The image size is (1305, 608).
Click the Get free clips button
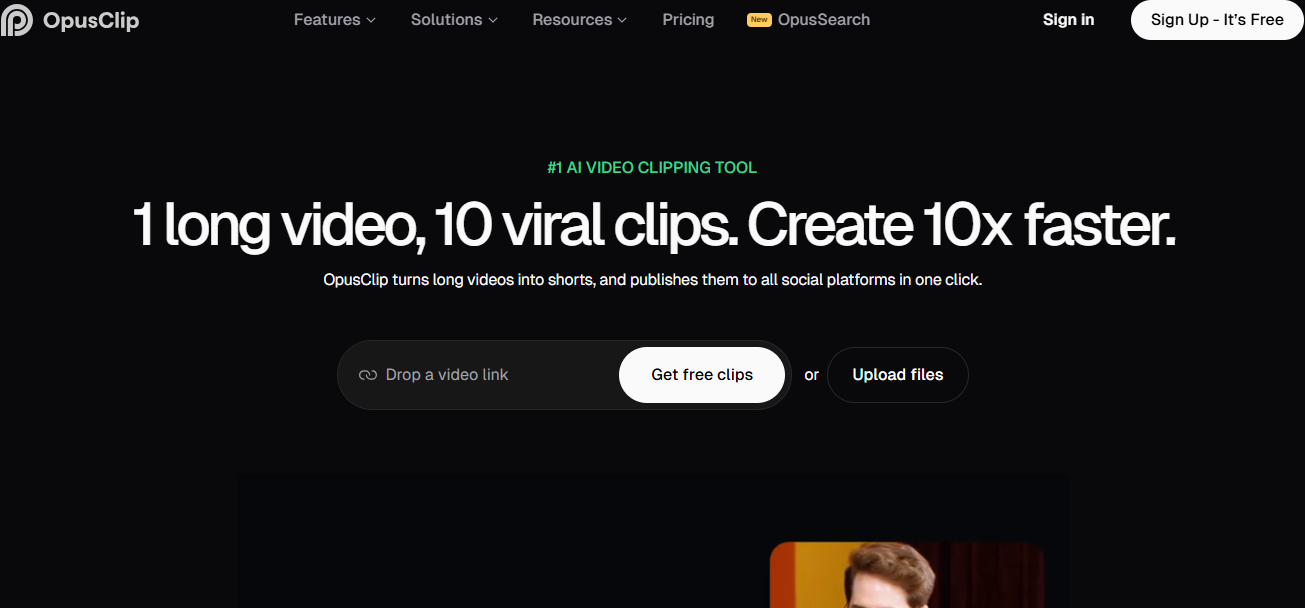click(x=702, y=375)
